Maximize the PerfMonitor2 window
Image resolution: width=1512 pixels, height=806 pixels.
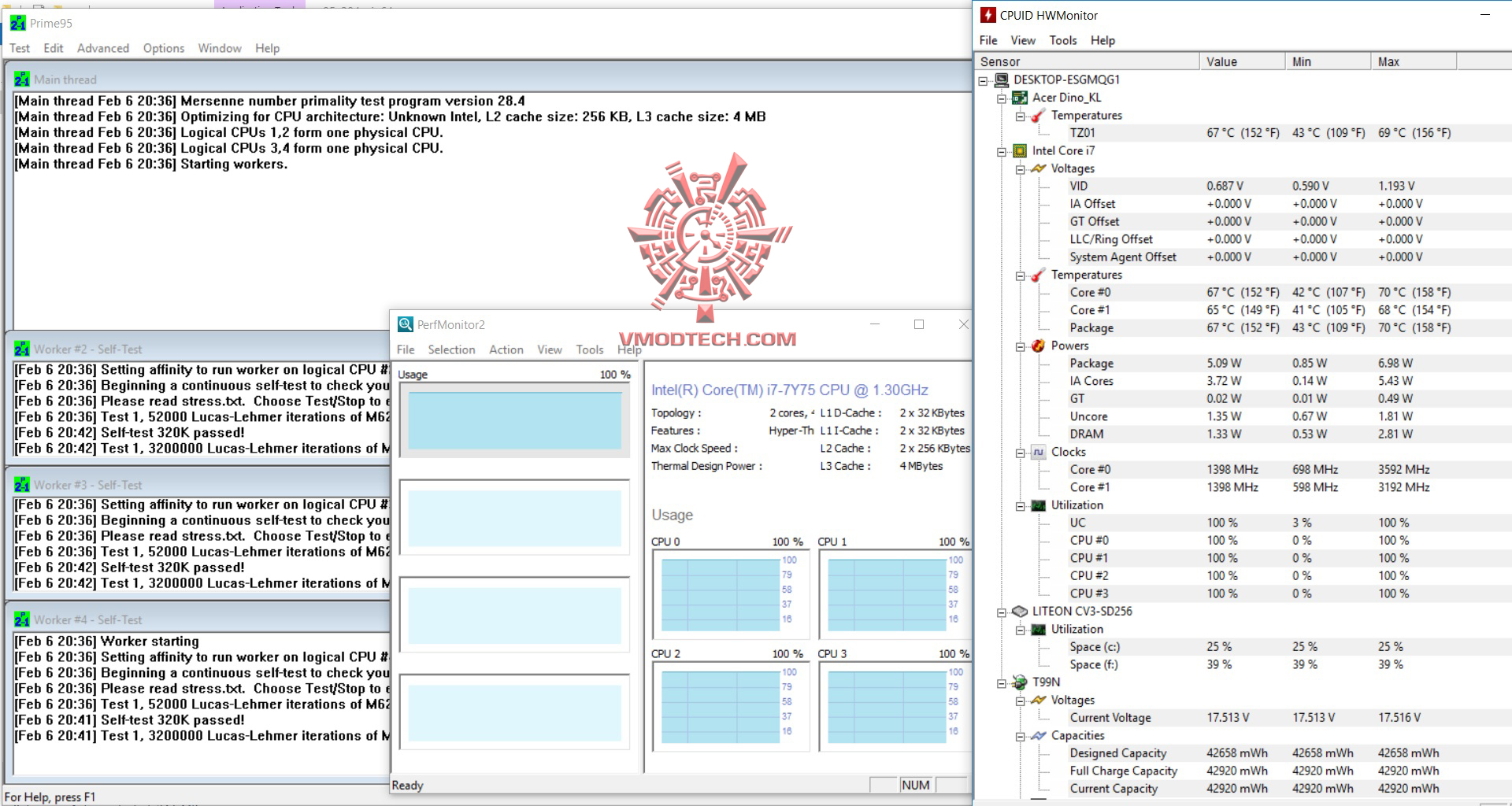[x=918, y=324]
